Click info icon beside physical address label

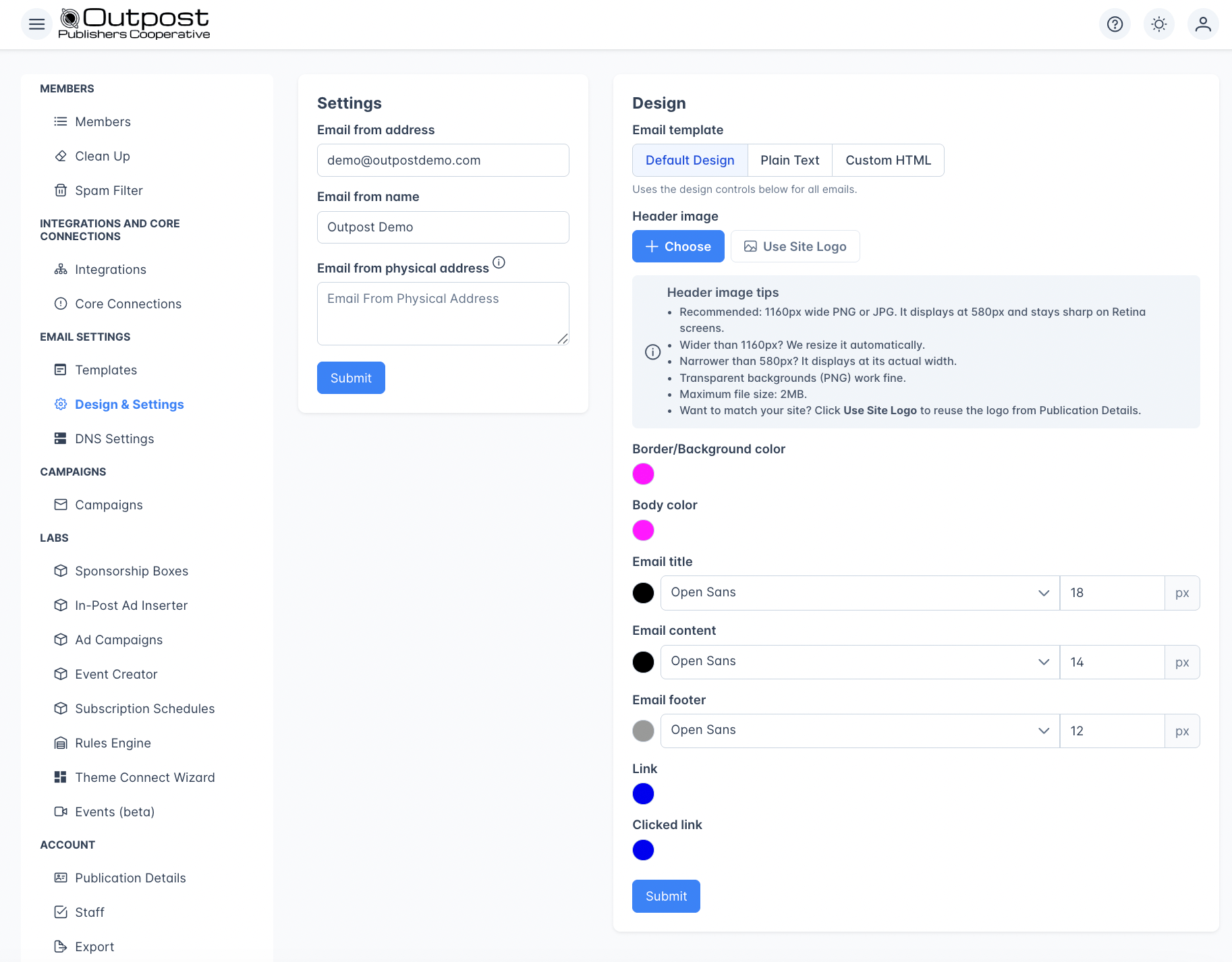499,262
